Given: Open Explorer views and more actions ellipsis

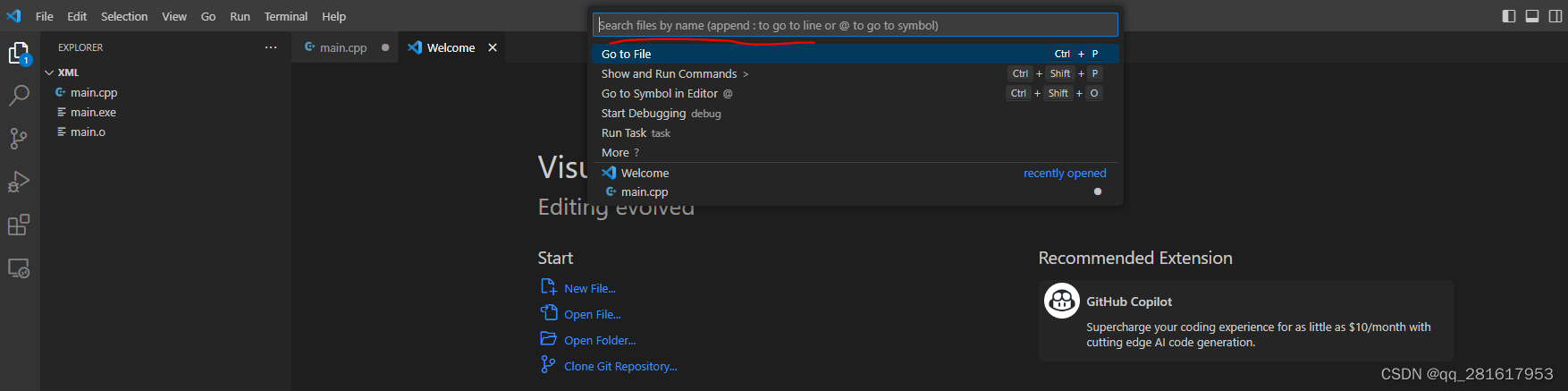Looking at the screenshot, I should [x=271, y=47].
